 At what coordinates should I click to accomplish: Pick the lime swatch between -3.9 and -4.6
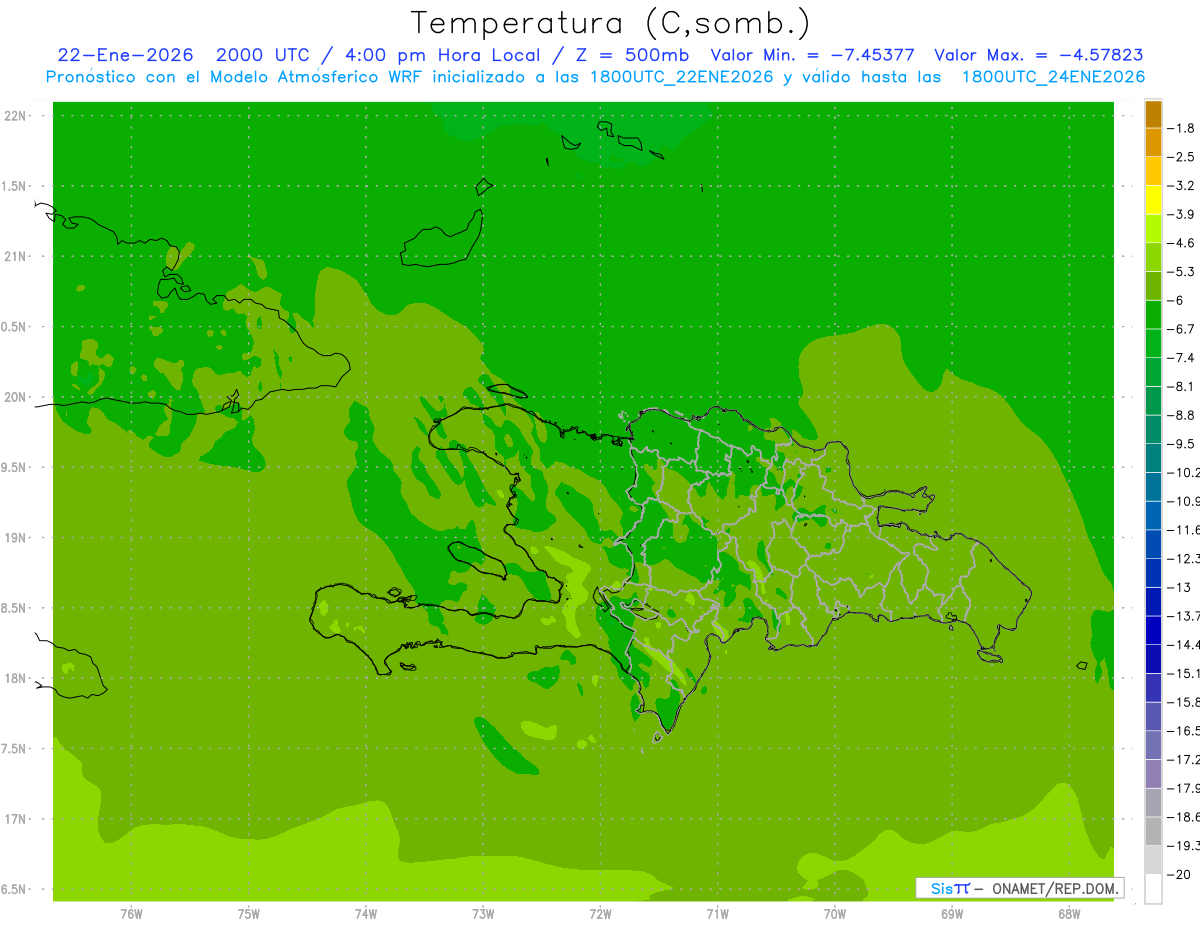(x=1153, y=228)
